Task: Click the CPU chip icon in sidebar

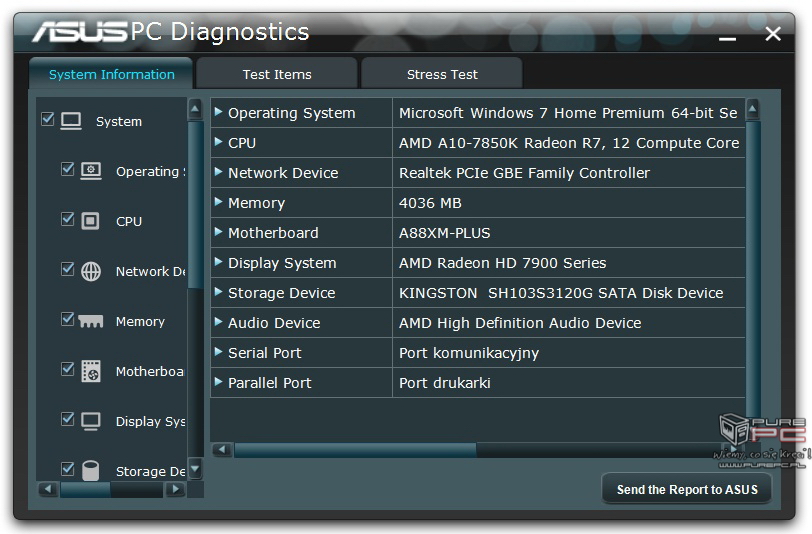Action: pos(91,221)
